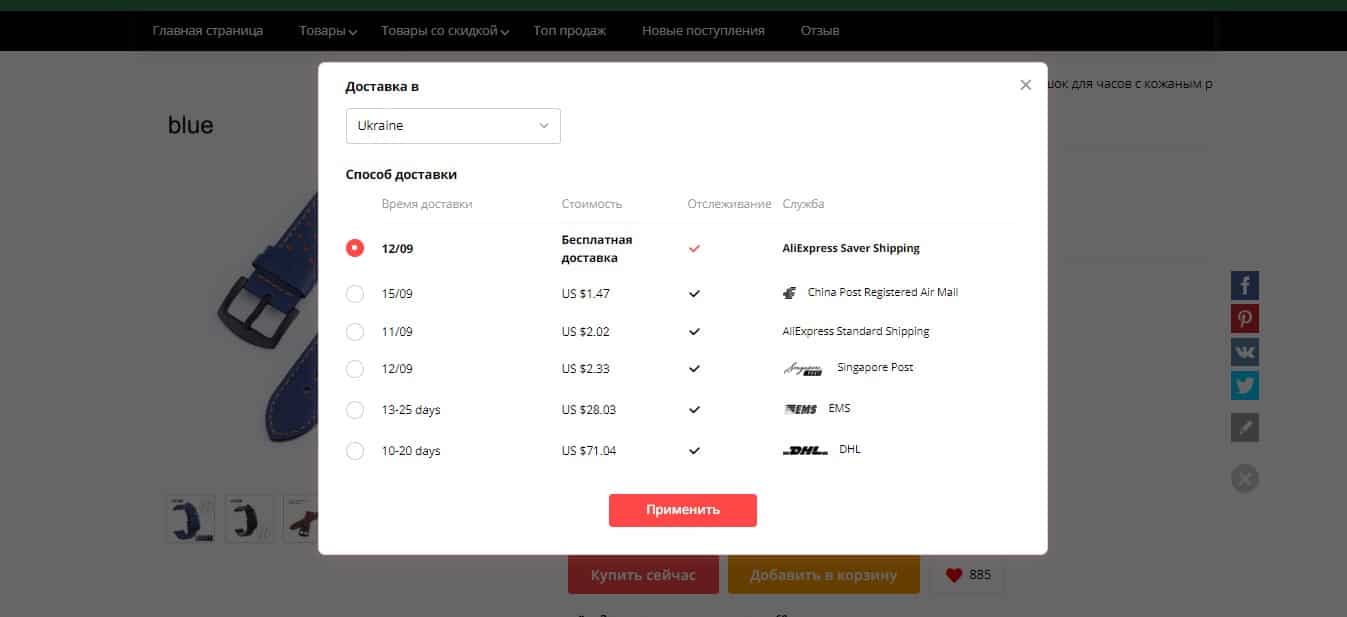Pick the EMS shipping radio button
The image size is (1347, 617).
click(x=354, y=410)
